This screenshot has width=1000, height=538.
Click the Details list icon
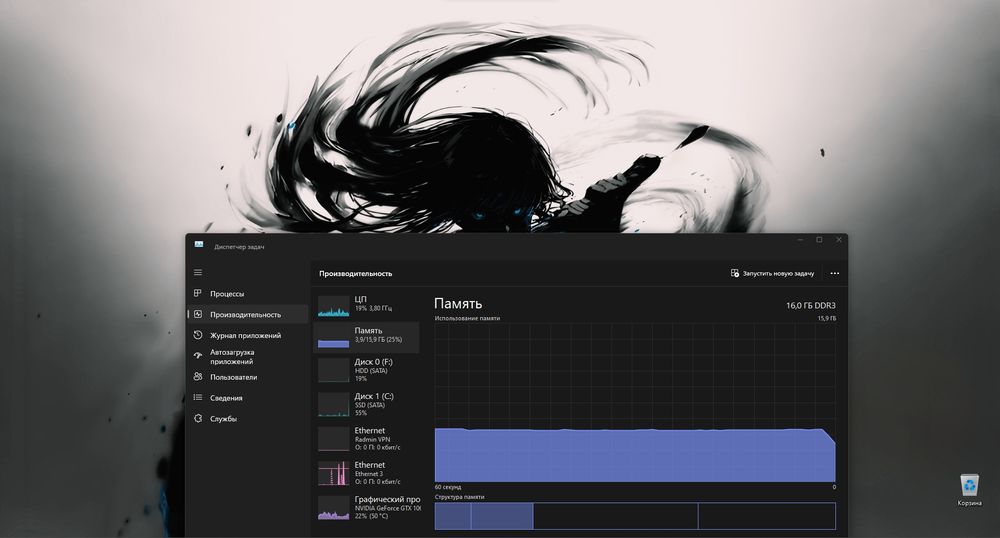198,398
